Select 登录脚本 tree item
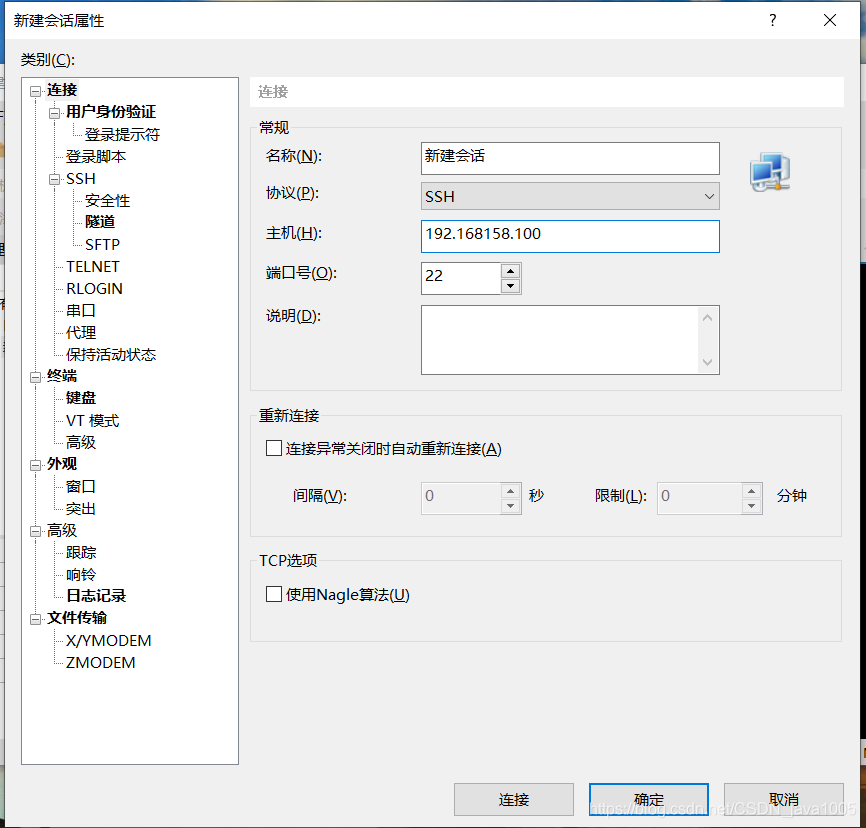The height and width of the screenshot is (828, 866). [96, 156]
